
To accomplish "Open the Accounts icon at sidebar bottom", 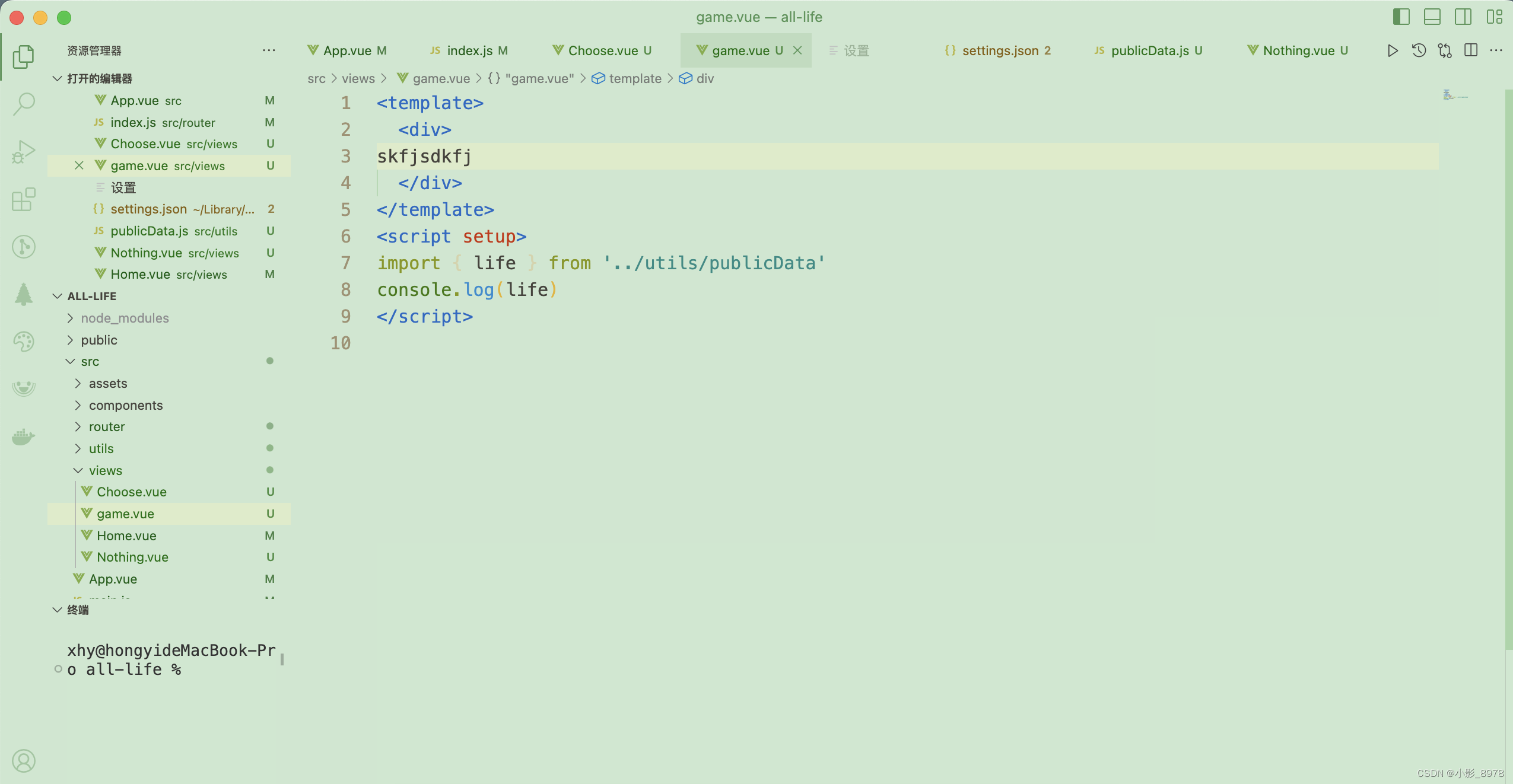I will pos(23,761).
